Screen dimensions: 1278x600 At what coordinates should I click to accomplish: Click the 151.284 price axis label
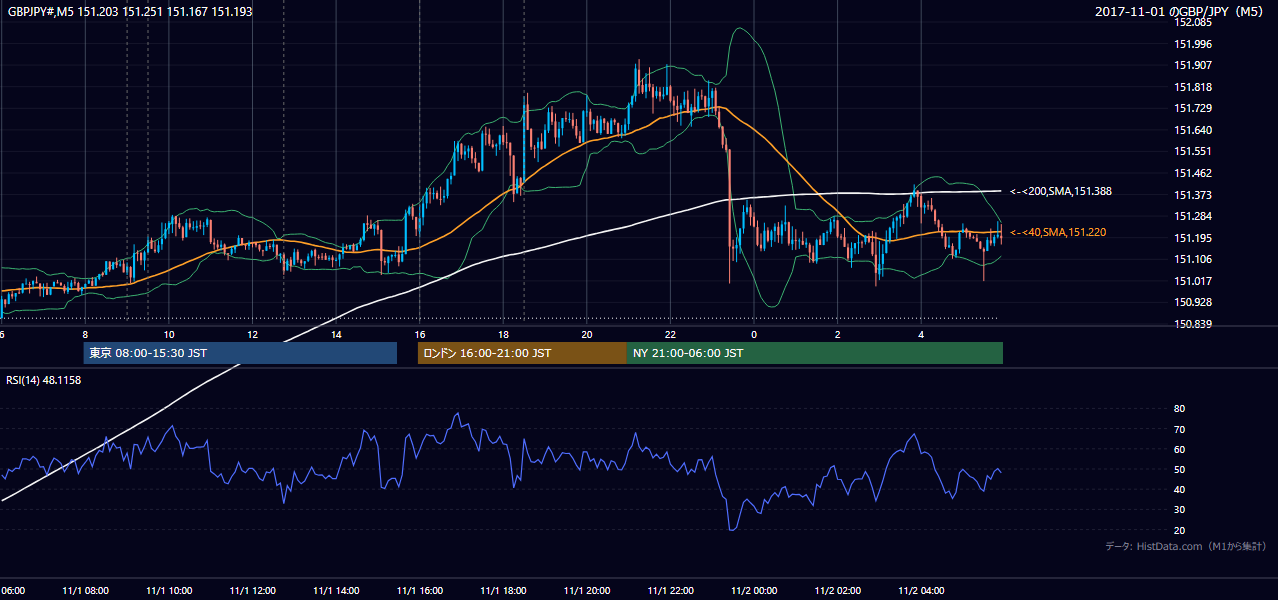(x=1194, y=216)
